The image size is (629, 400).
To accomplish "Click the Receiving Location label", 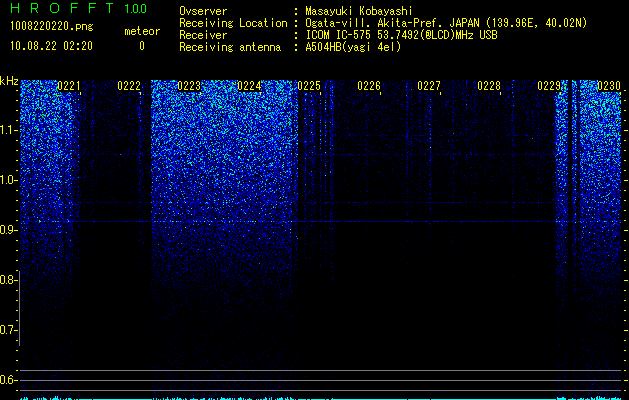I will click(233, 23).
